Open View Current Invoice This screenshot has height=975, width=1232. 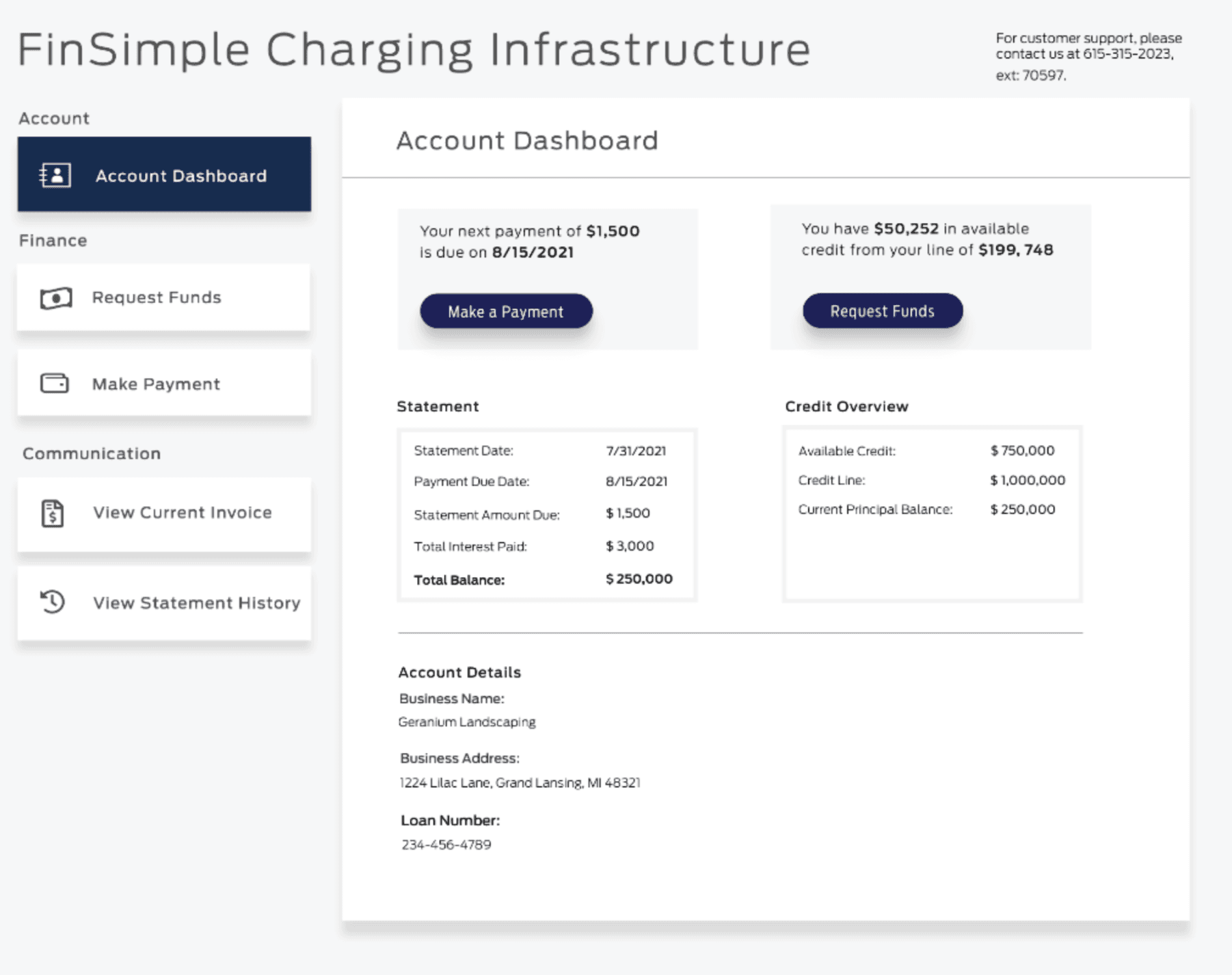tap(164, 514)
